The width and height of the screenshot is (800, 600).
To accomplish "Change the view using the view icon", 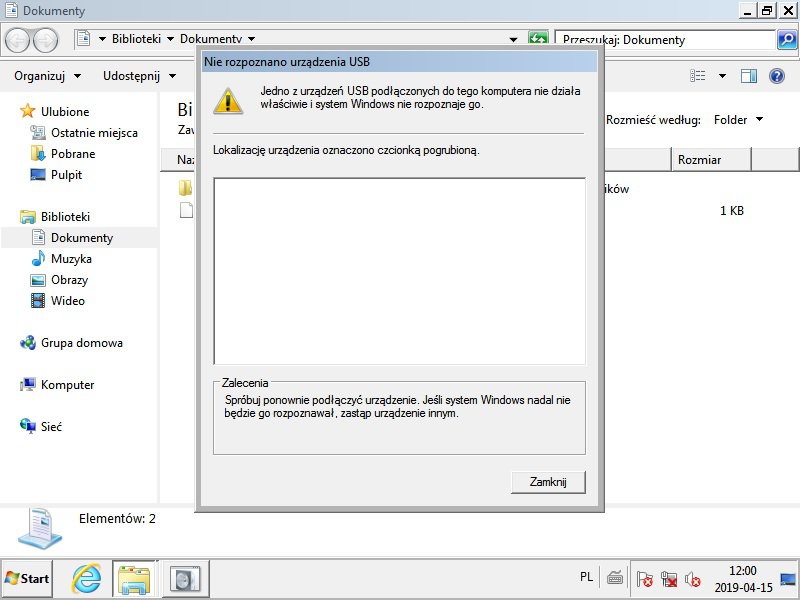I will point(697,76).
